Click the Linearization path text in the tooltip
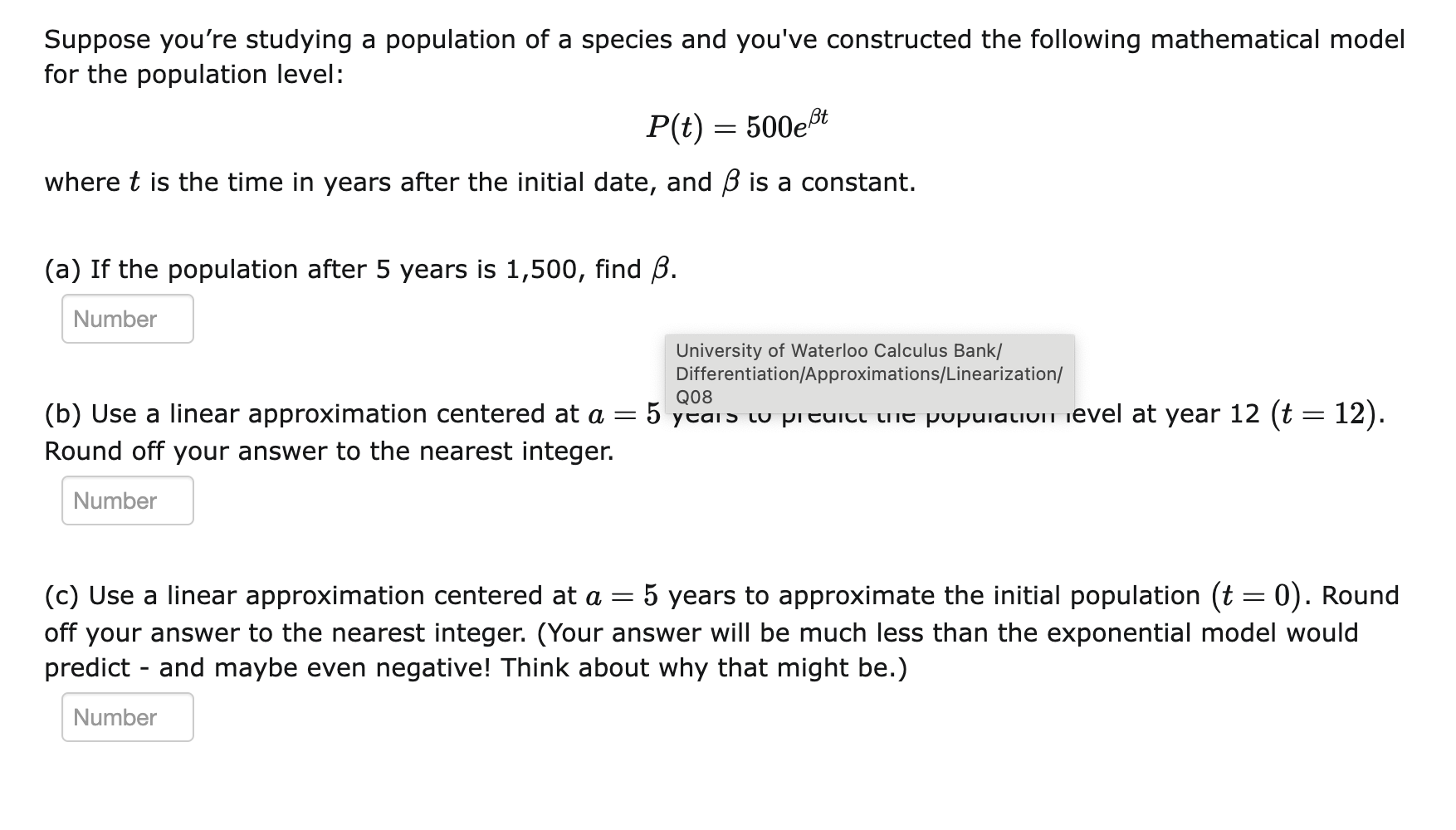This screenshot has height=830, width=1456. [993, 373]
